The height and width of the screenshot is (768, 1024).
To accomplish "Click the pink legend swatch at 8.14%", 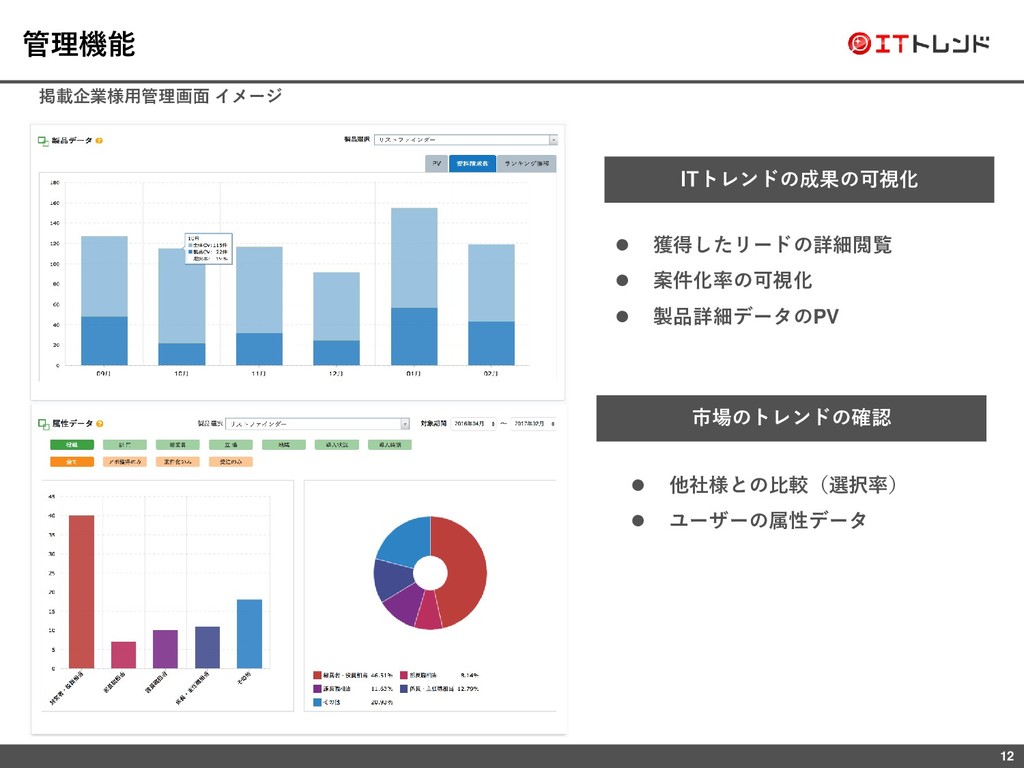I will coord(404,675).
